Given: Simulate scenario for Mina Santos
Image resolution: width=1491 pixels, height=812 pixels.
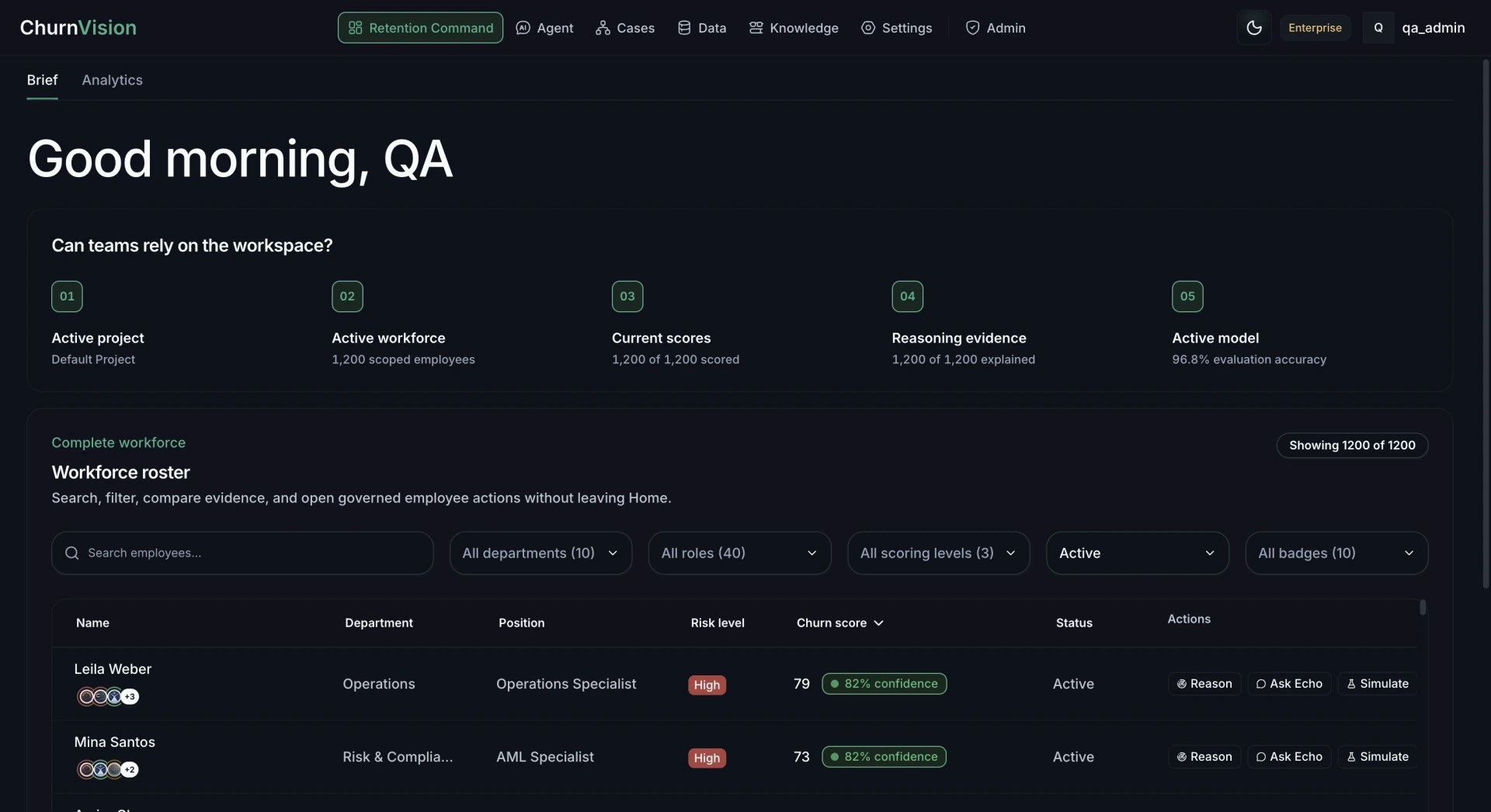Looking at the screenshot, I should coord(1378,757).
